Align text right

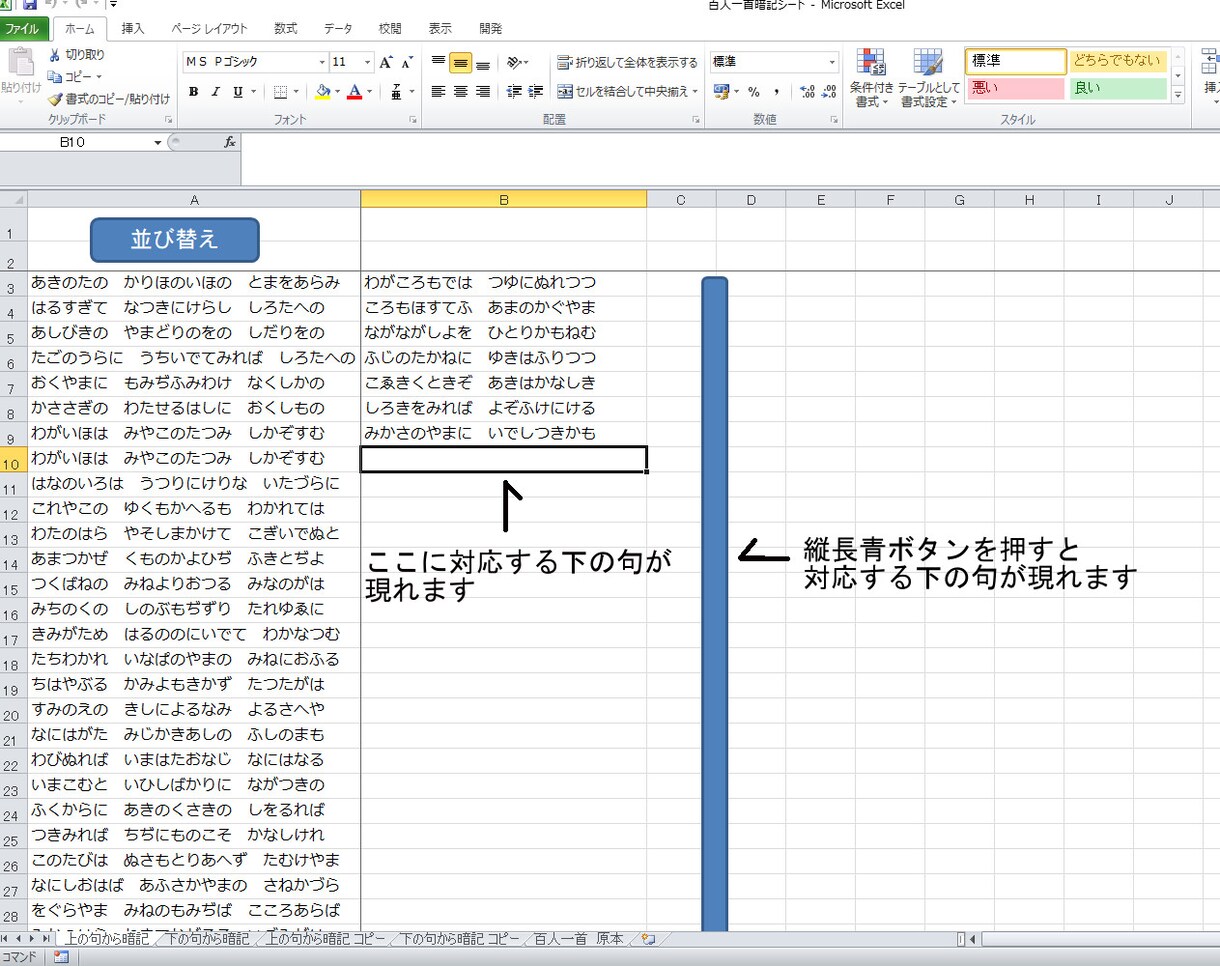tap(483, 92)
